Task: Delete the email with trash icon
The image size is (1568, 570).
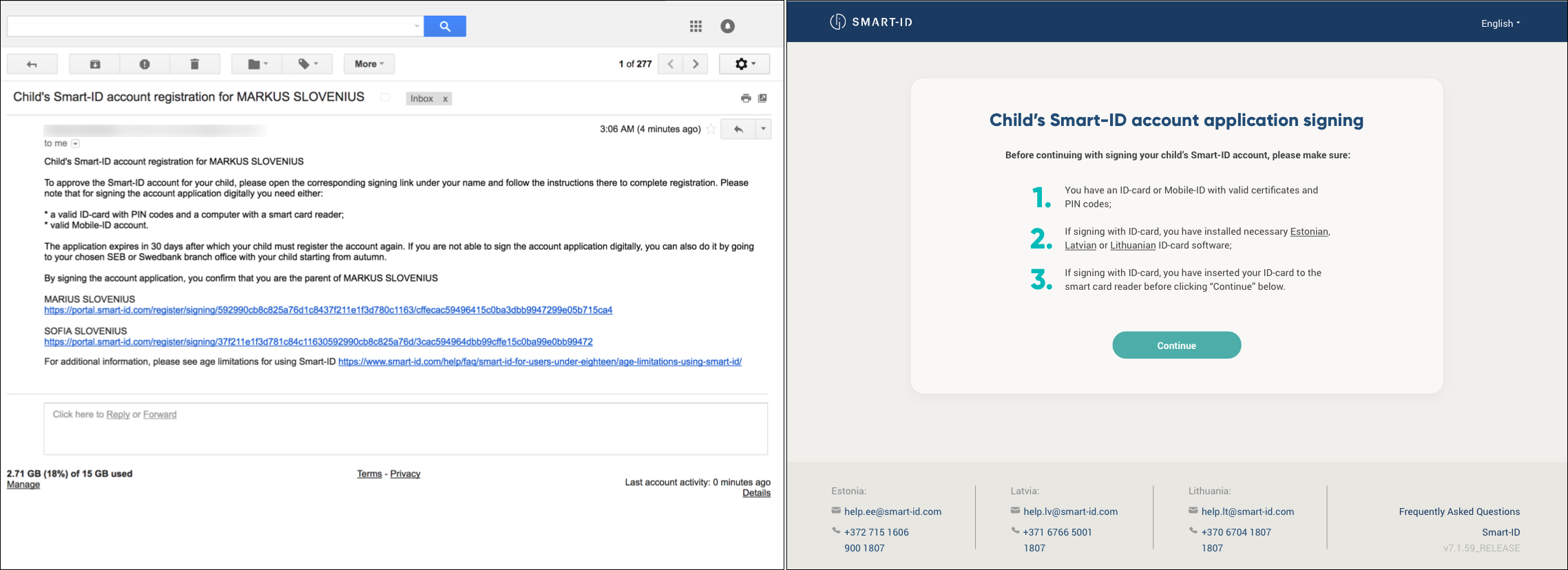Action: click(195, 64)
